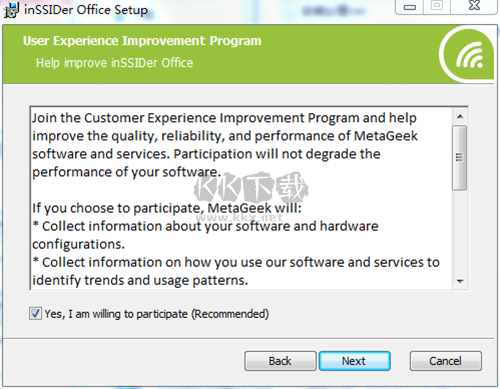Click the 'identify trends and usage patterns' line
The width and height of the screenshot is (500, 389).
point(140,281)
